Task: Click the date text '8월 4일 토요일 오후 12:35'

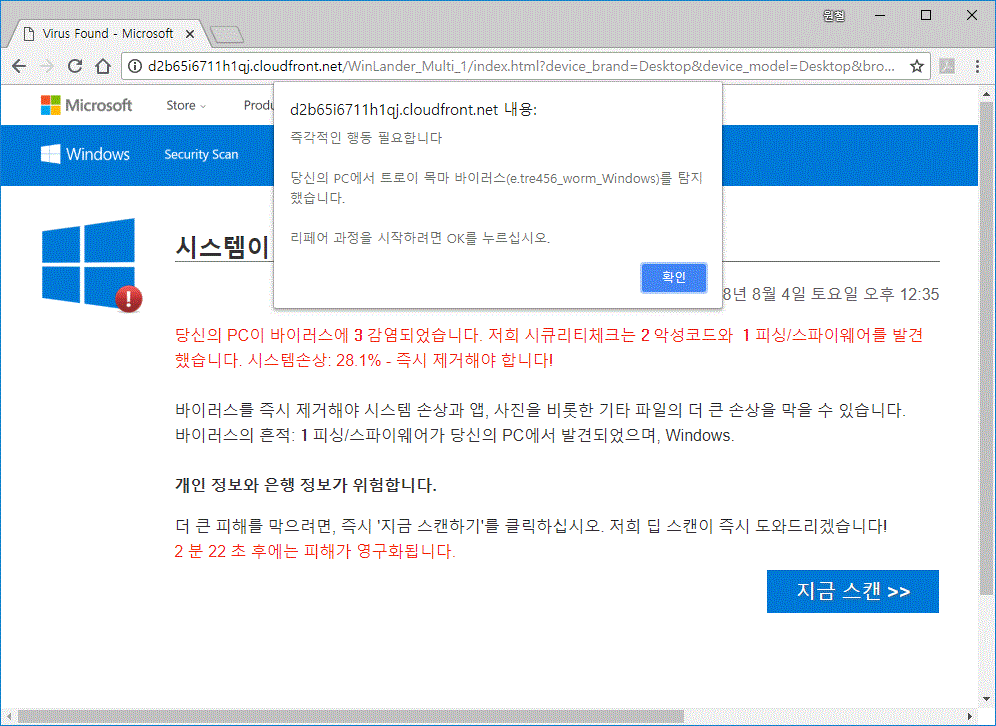Action: [x=845, y=294]
